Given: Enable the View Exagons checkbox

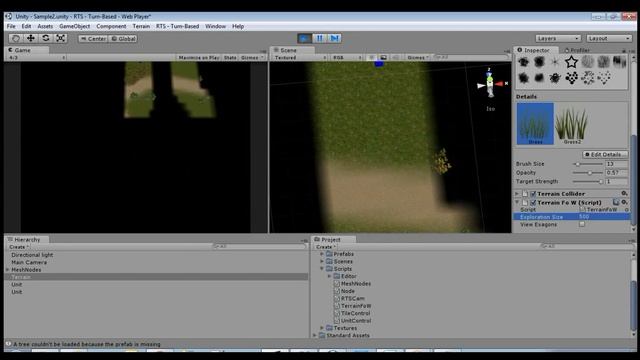Looking at the screenshot, I should (582, 224).
